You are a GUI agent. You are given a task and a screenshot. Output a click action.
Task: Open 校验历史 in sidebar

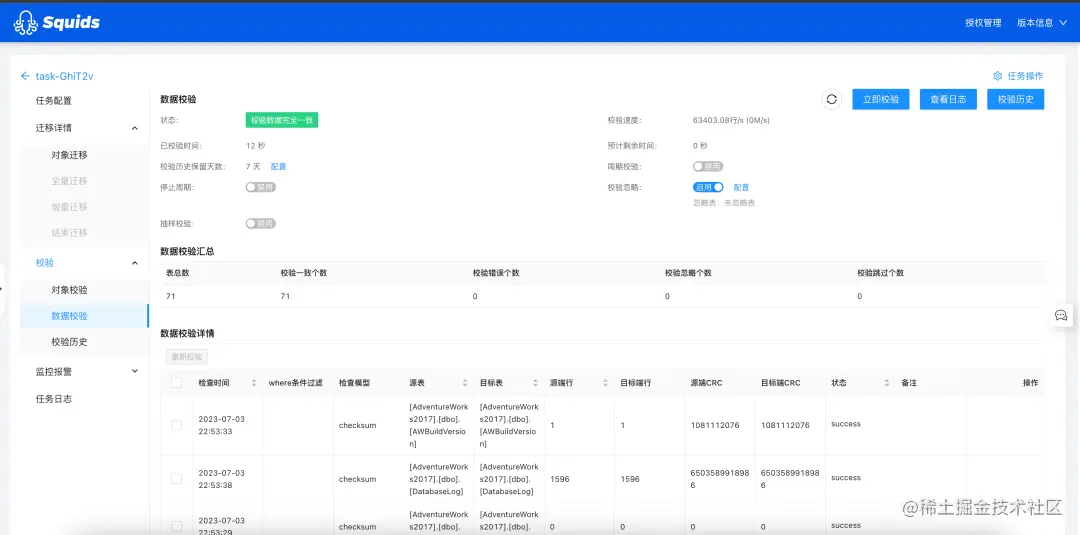tap(70, 342)
